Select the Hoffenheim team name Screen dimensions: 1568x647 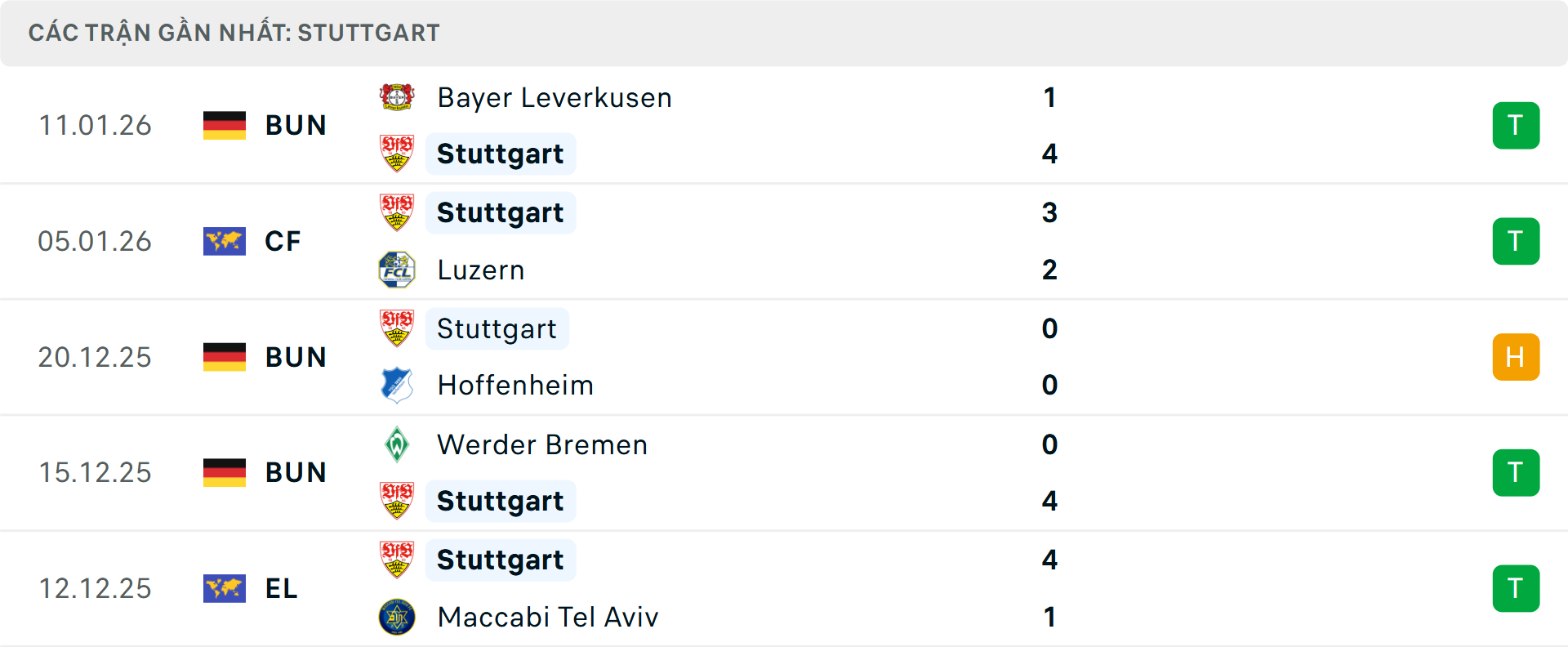pos(515,385)
